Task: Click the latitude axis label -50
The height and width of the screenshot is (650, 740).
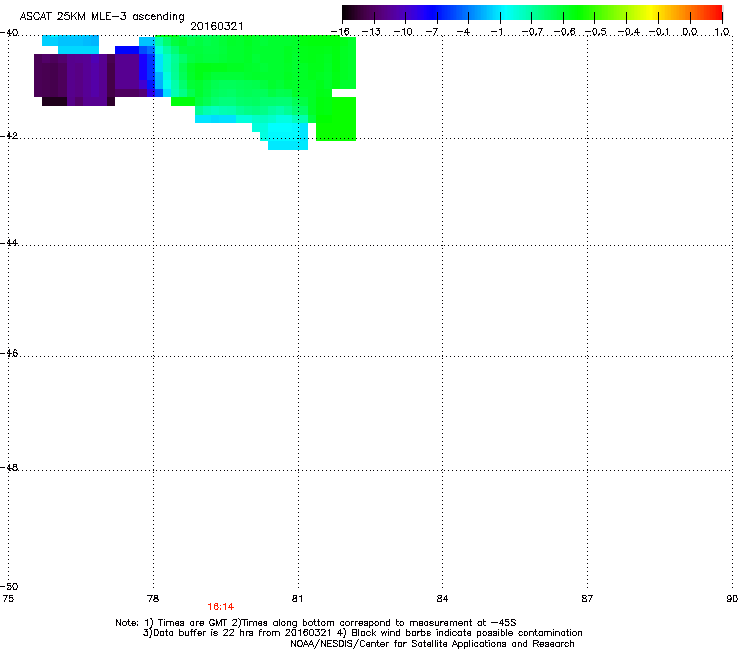Action: 9,586
